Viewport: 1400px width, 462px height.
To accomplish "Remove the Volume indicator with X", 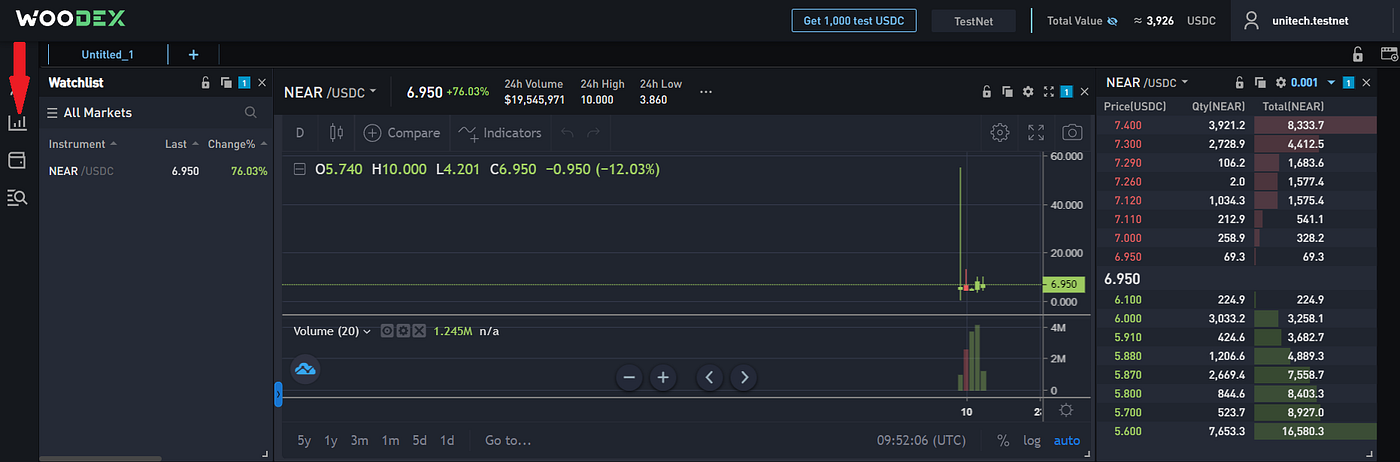I will [419, 331].
